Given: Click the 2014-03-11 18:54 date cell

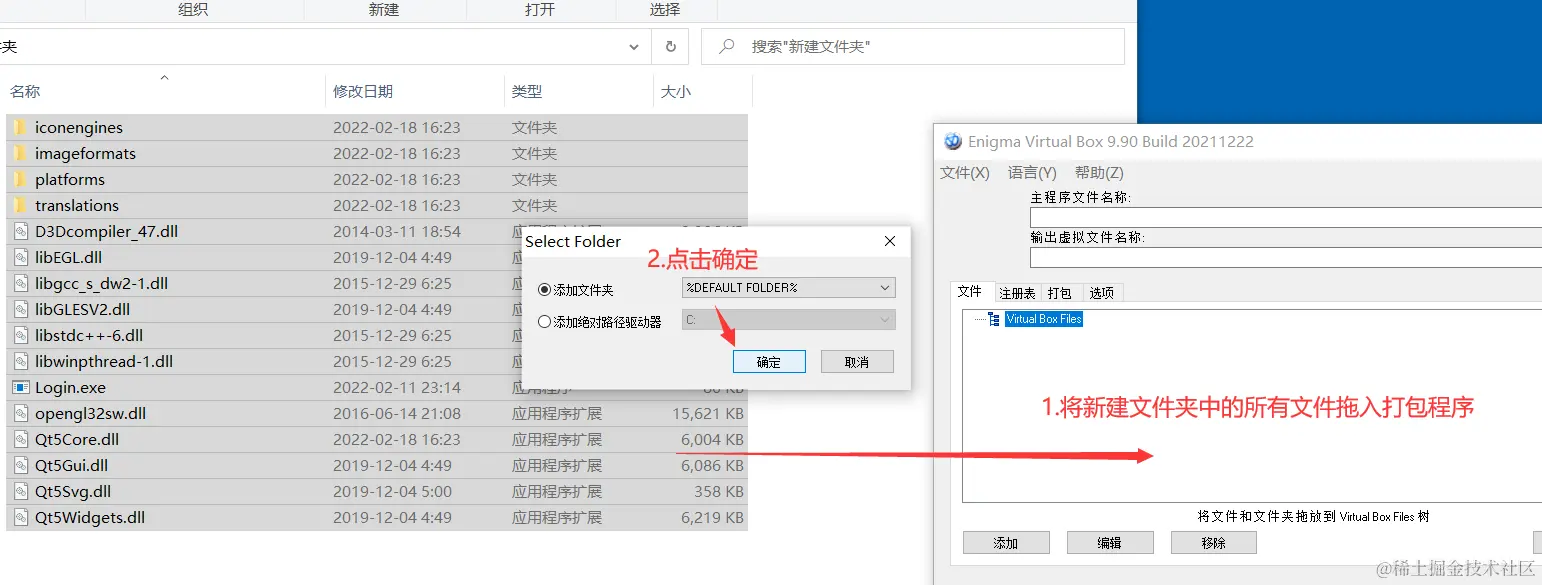Looking at the screenshot, I should [x=397, y=231].
